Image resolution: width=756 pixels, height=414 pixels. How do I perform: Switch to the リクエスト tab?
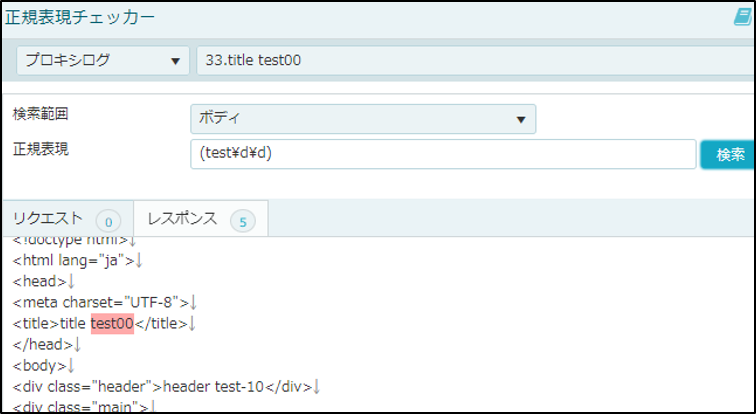[68, 219]
